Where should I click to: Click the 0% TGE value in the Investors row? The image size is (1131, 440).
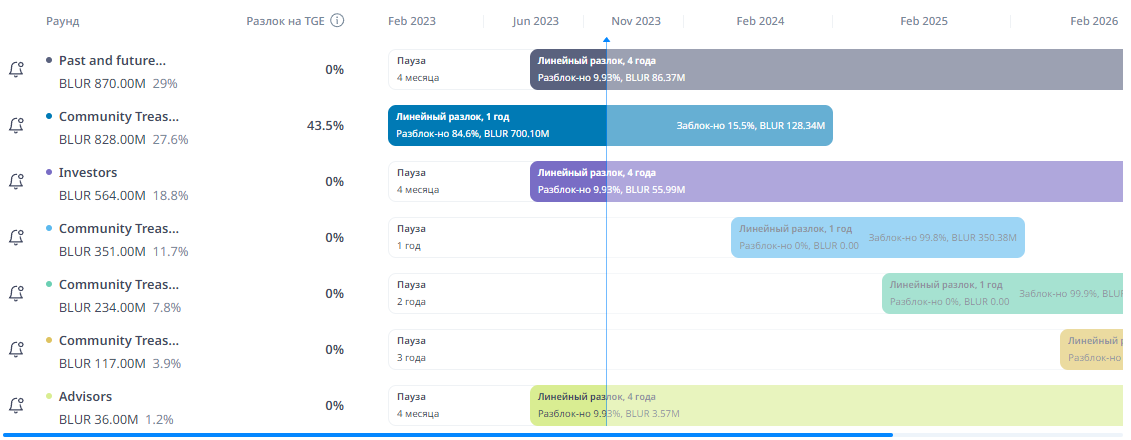click(x=335, y=182)
